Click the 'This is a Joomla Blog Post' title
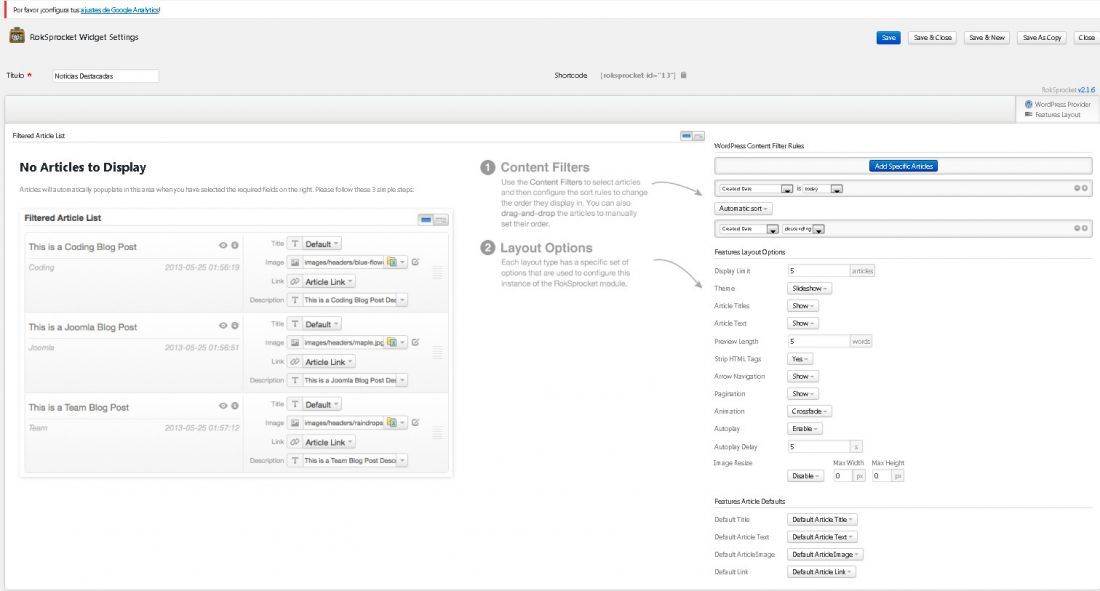 [83, 327]
